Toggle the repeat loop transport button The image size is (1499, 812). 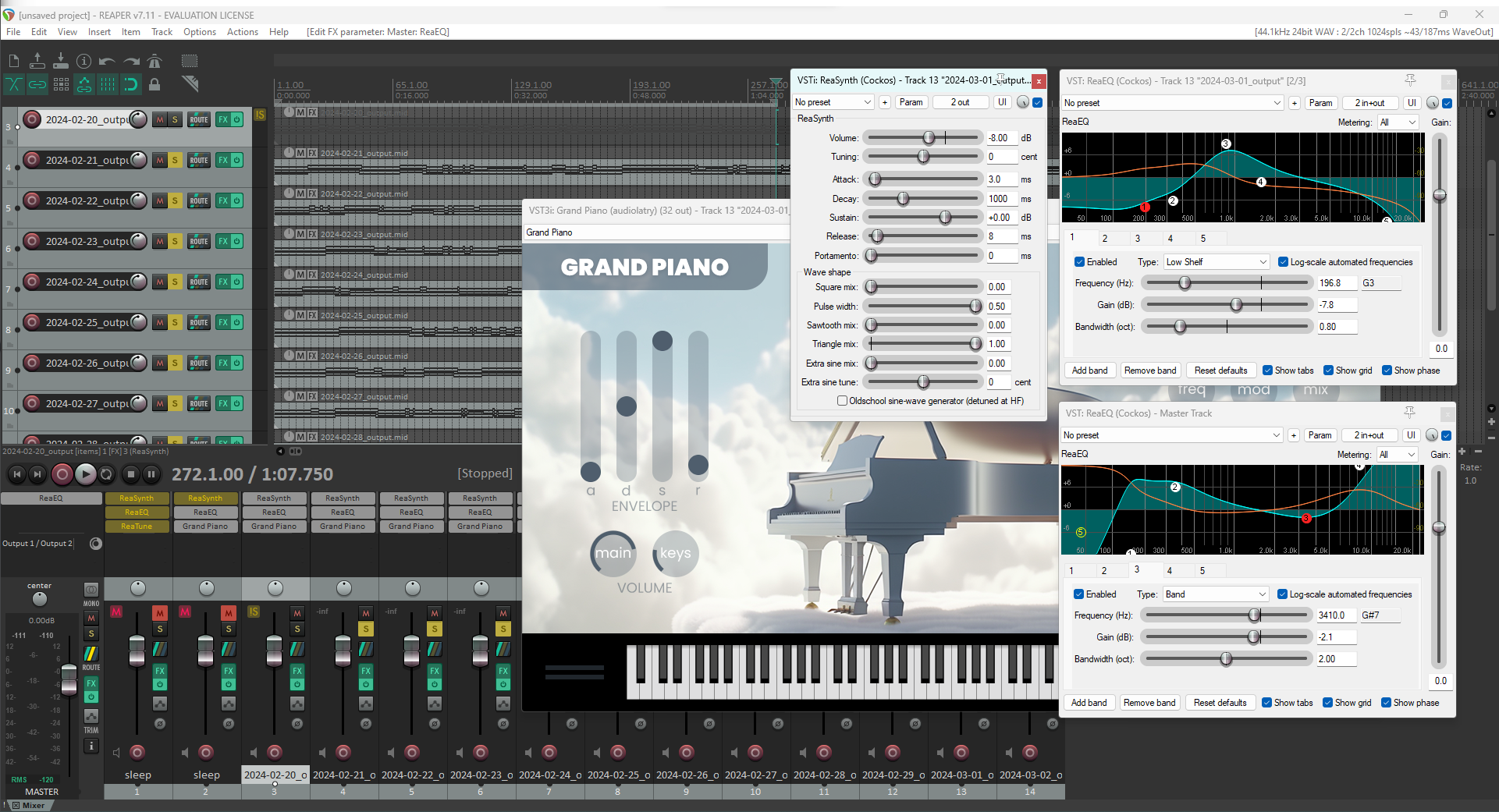107,473
